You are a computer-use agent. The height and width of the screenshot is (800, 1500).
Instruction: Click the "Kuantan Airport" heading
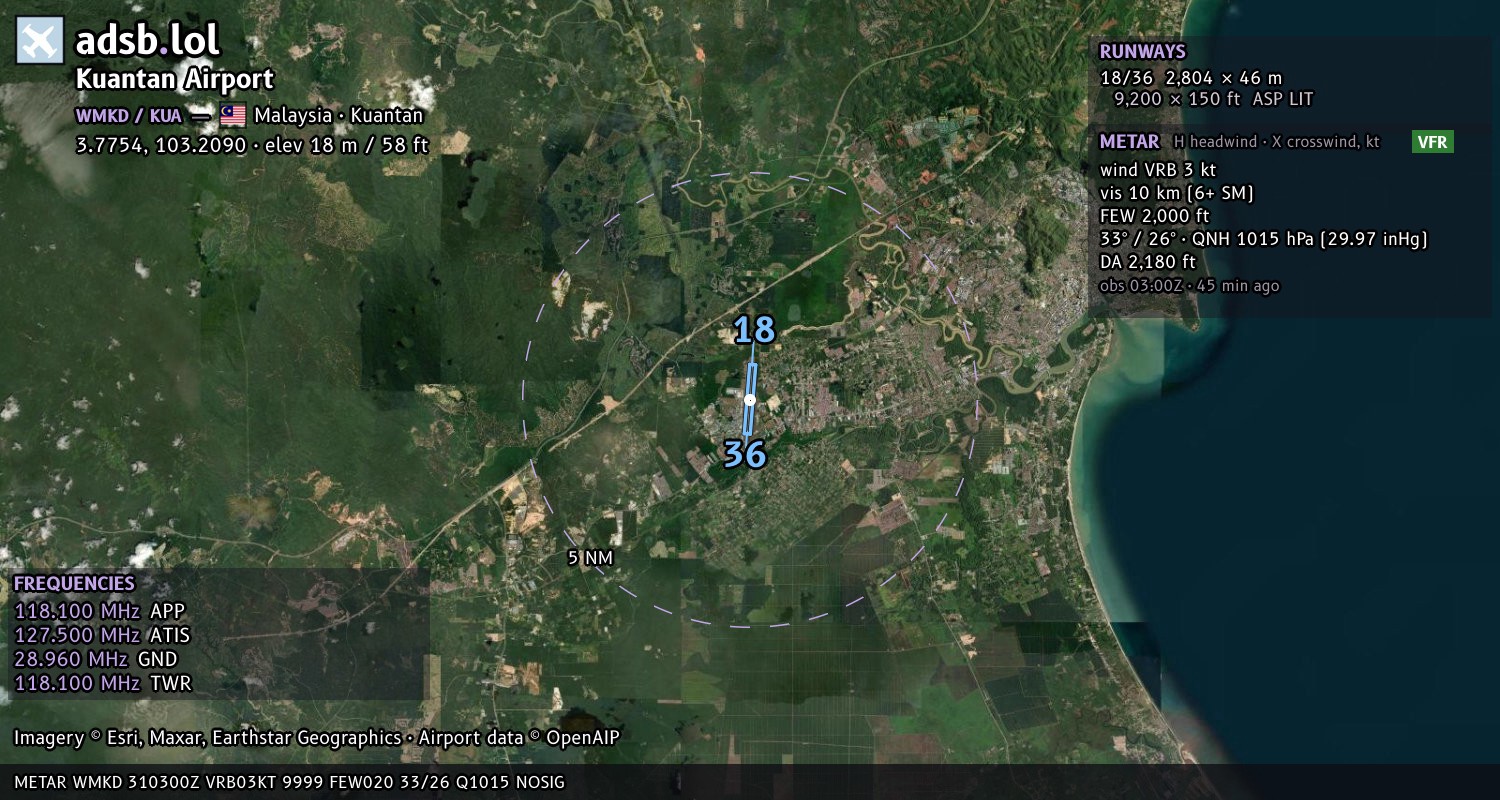pos(175,80)
